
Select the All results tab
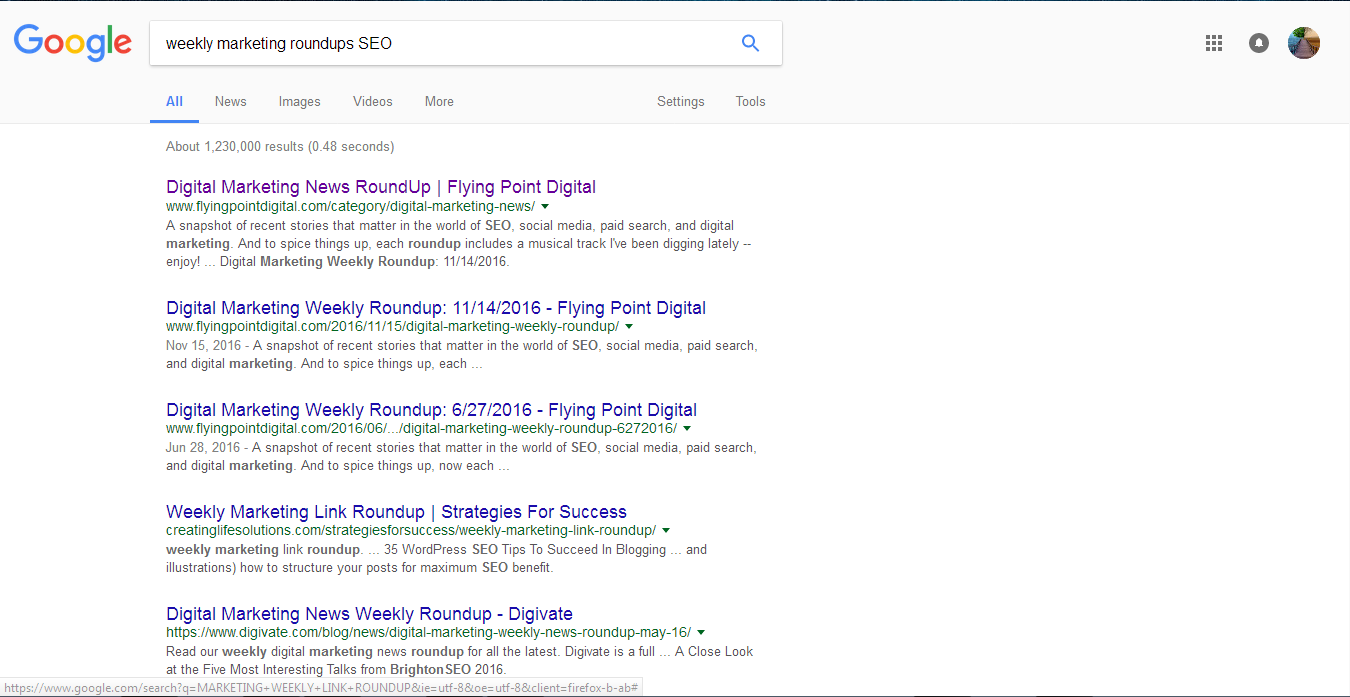174,101
